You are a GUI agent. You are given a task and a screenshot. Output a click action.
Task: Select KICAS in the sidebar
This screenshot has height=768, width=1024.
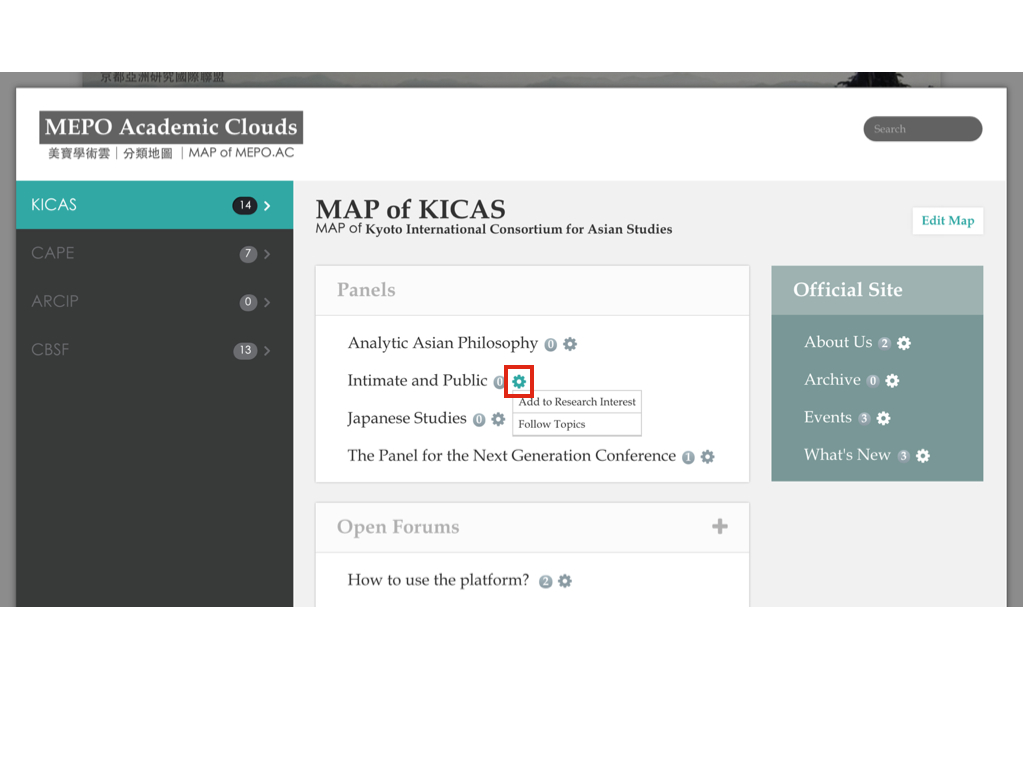155,205
